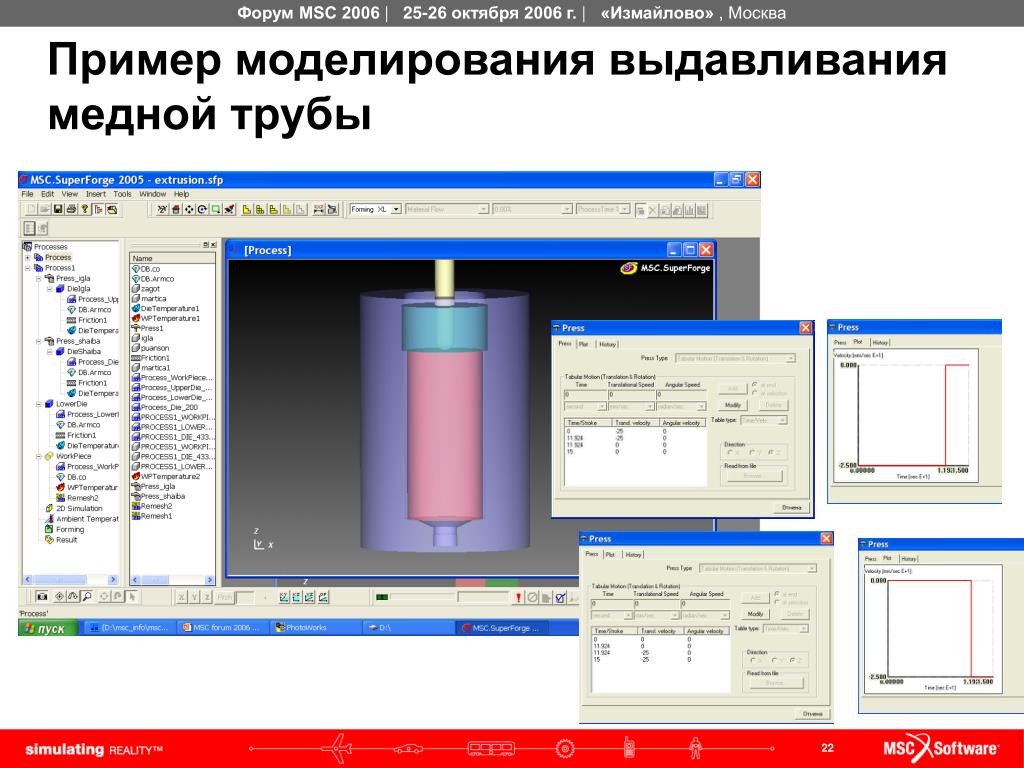Image resolution: width=1024 pixels, height=768 pixels.
Task: Open the Window menu
Action: 152,194
